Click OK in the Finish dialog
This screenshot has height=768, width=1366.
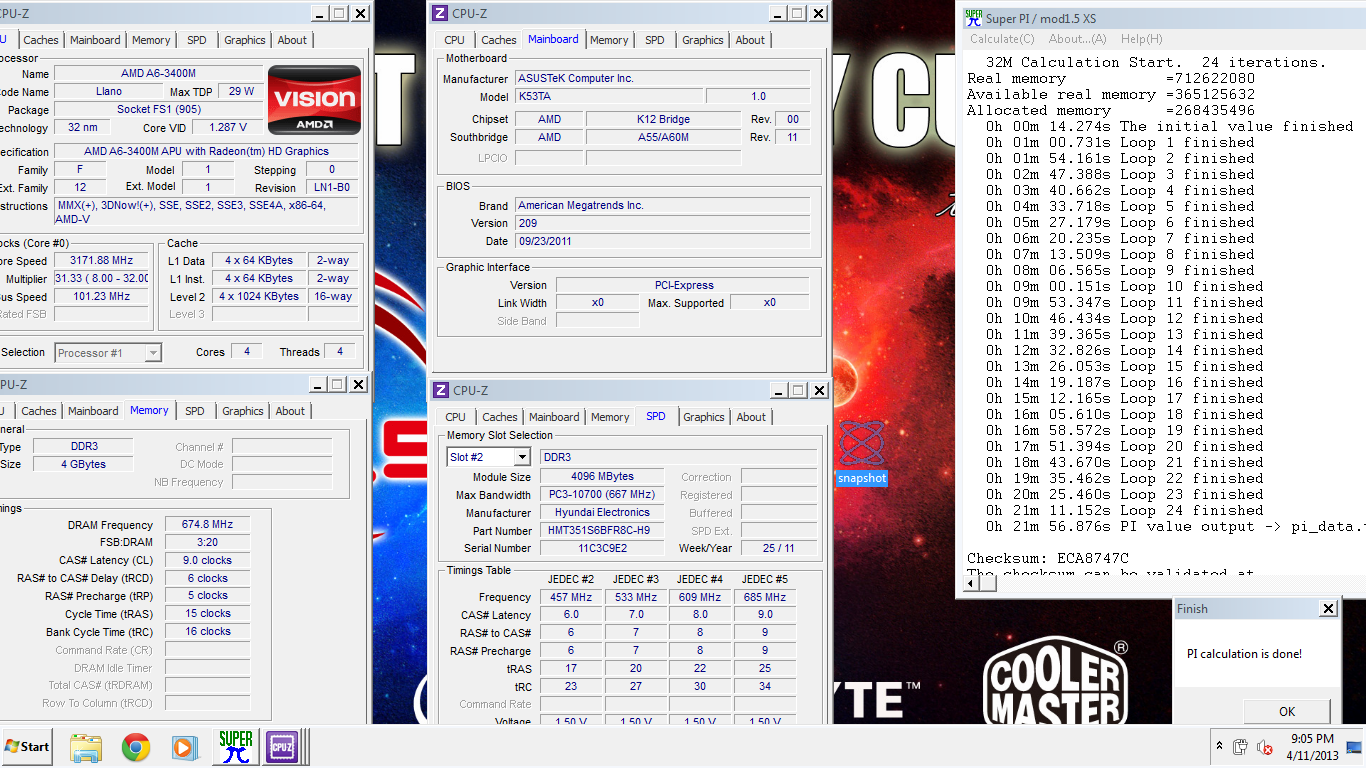click(x=1287, y=711)
